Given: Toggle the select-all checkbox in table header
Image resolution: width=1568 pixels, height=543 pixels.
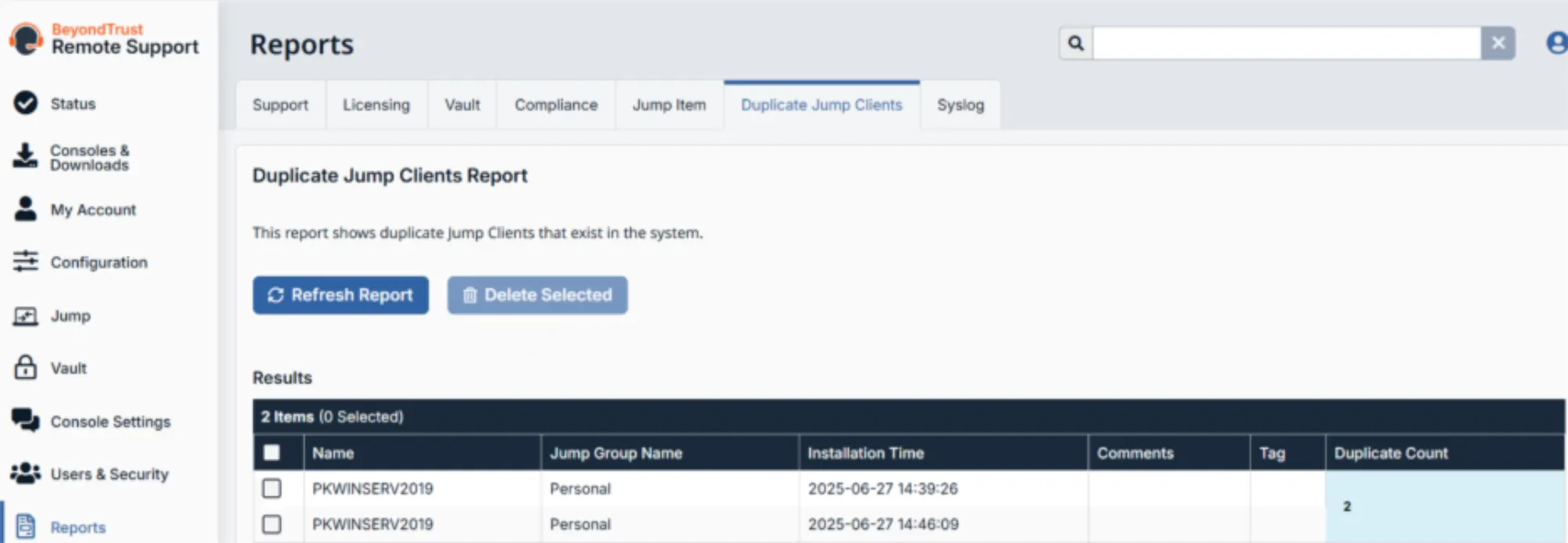Looking at the screenshot, I should [272, 452].
